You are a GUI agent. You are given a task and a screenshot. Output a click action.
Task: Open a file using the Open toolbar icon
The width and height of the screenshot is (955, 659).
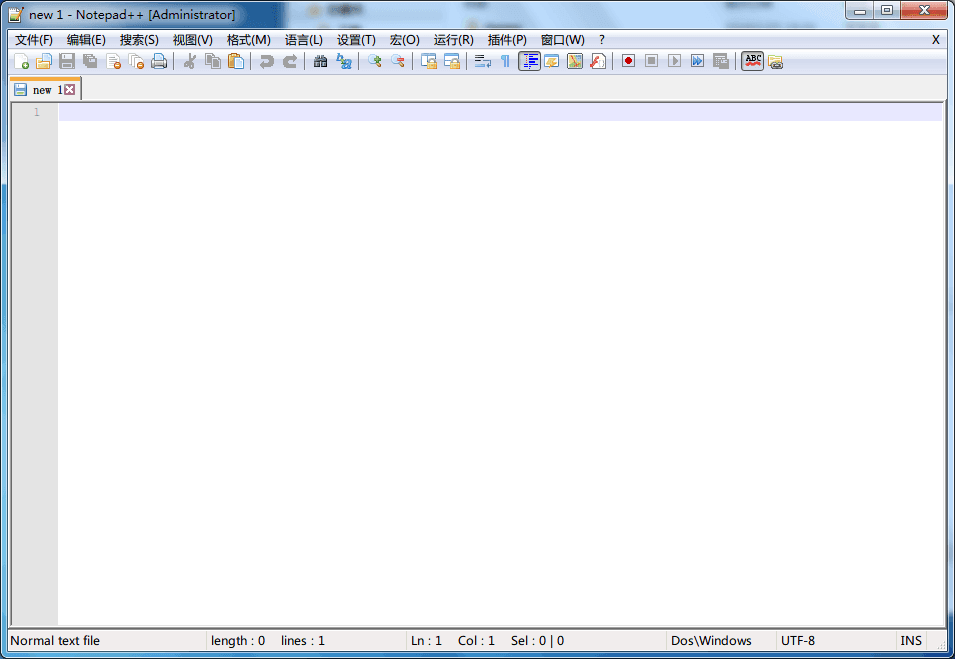pyautogui.click(x=43, y=61)
